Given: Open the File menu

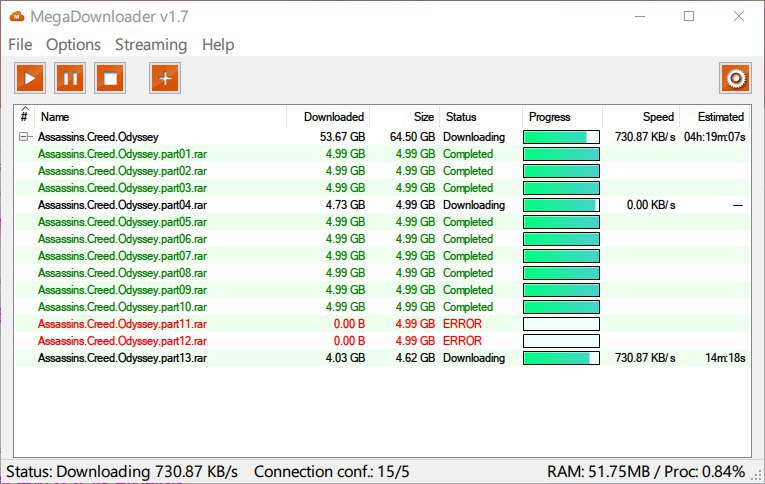Looking at the screenshot, I should (x=20, y=45).
